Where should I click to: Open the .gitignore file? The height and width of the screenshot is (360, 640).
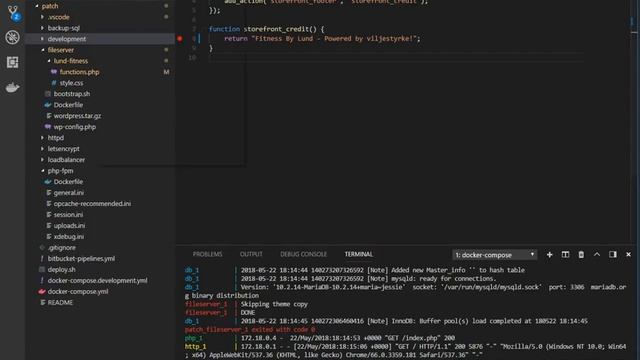pyautogui.click(x=61, y=248)
